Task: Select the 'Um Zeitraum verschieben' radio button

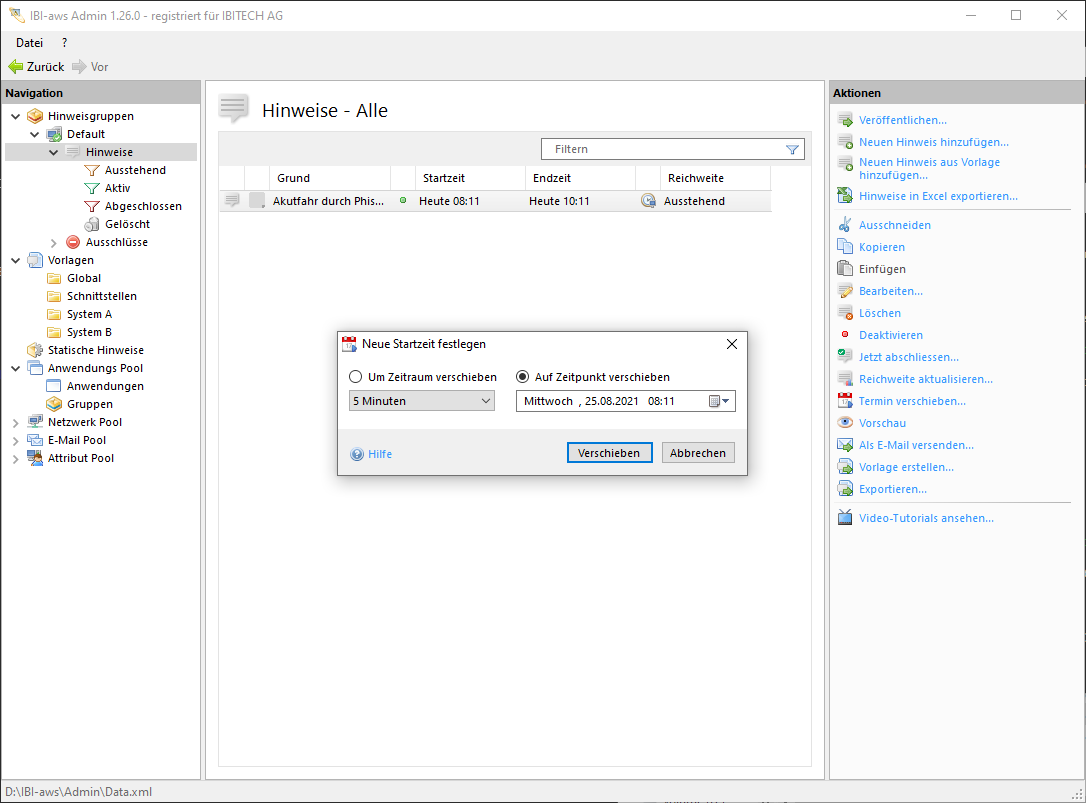Action: 355,377
